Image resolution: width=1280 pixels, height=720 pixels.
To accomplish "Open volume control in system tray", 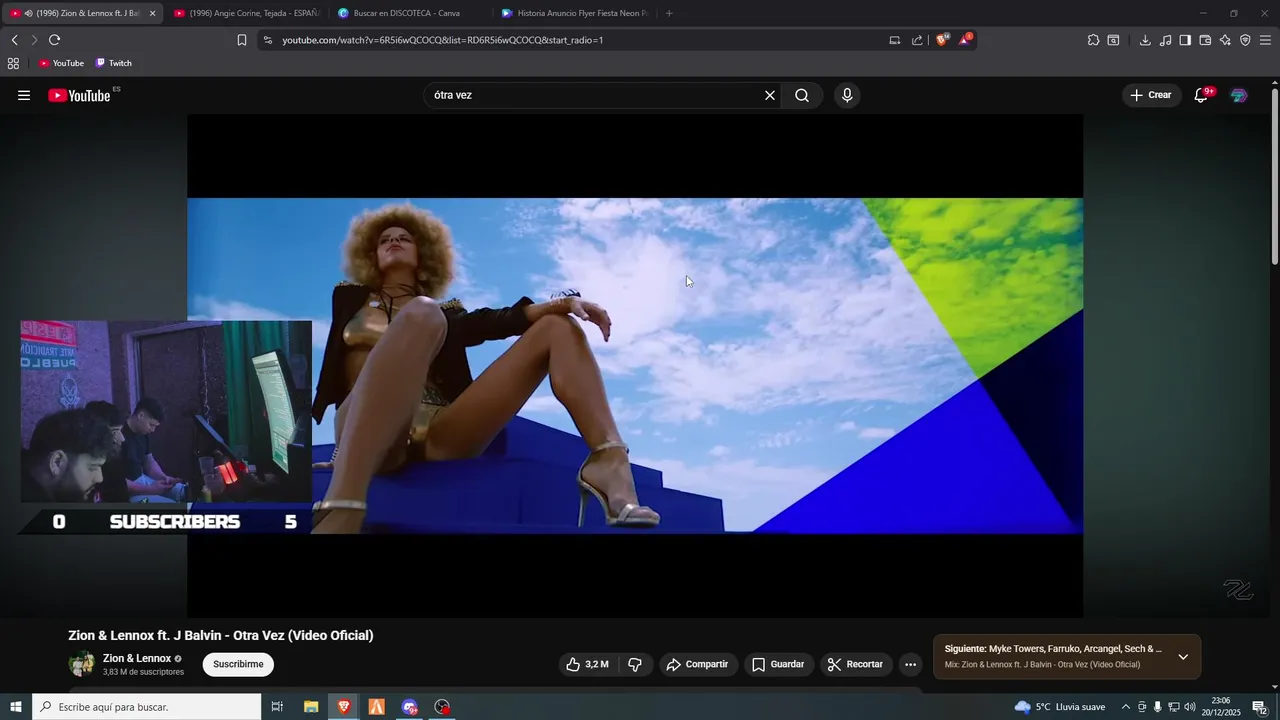I will click(1190, 707).
